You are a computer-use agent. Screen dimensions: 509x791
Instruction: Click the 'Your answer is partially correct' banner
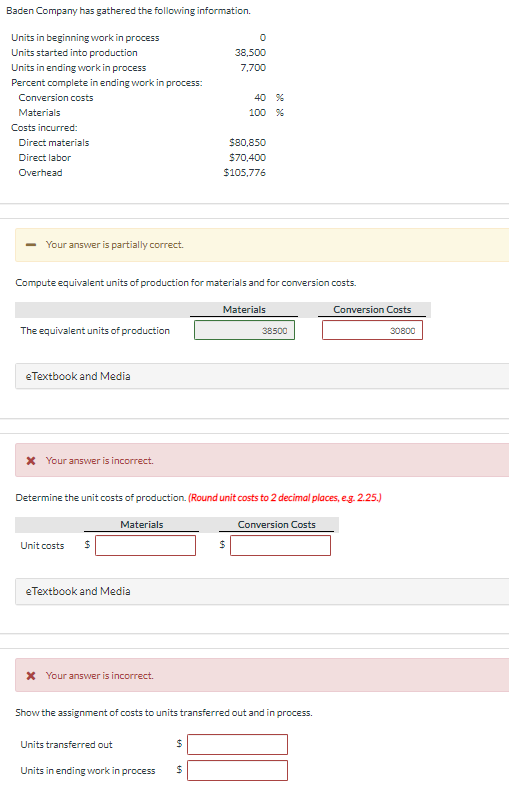[x=262, y=245]
